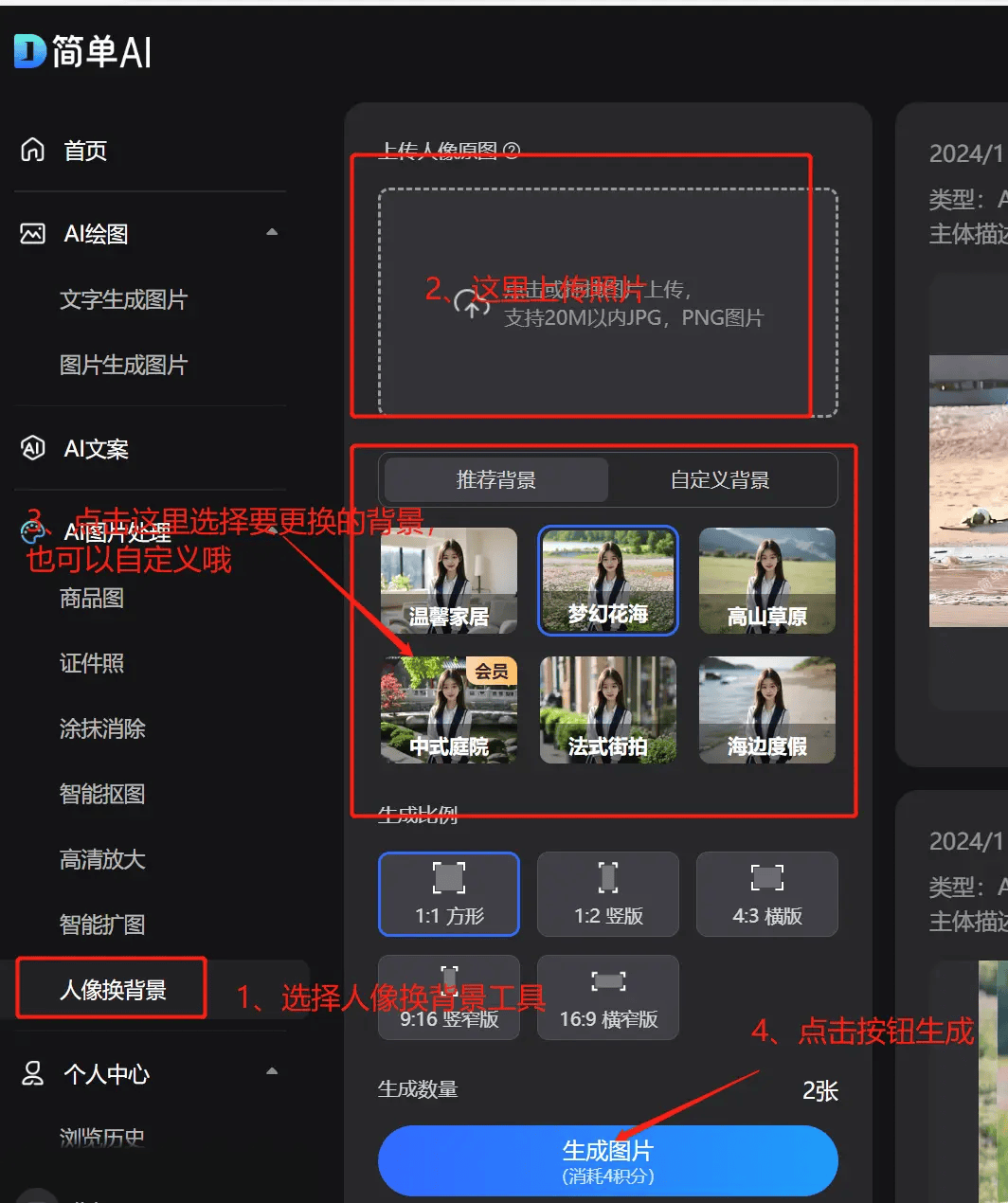Pick the 16:9 横窄版 ratio option
This screenshot has width=1008, height=1203.
(x=608, y=997)
